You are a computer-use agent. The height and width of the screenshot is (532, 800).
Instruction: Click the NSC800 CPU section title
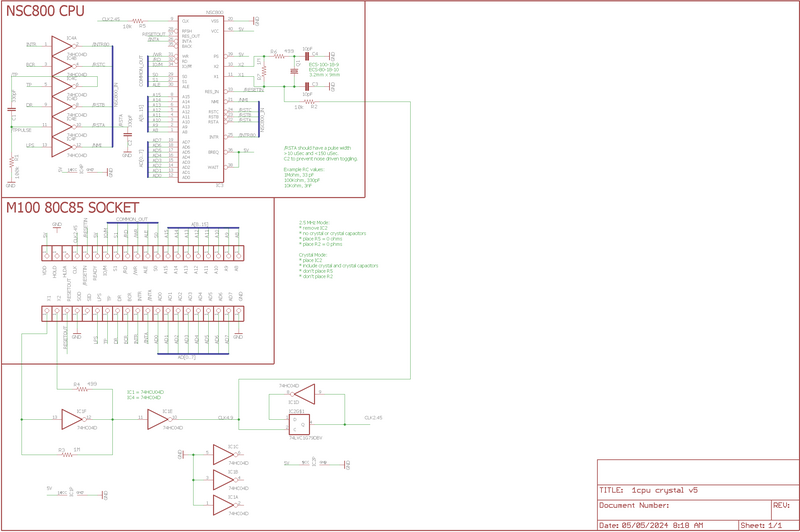pos(45,11)
